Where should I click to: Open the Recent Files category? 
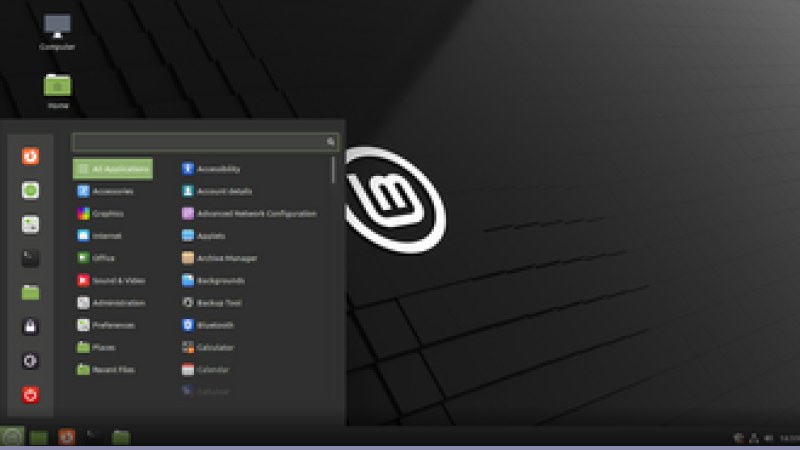click(x=113, y=370)
